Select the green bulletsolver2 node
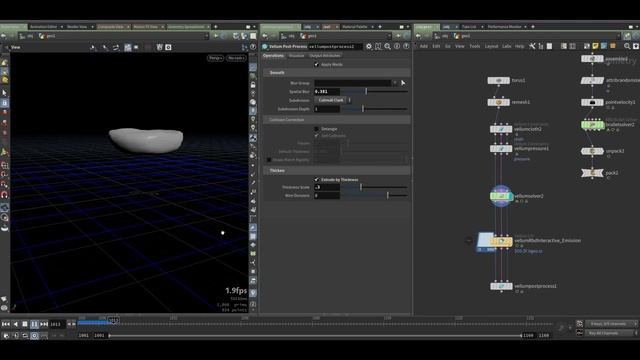 pyautogui.click(x=592, y=124)
